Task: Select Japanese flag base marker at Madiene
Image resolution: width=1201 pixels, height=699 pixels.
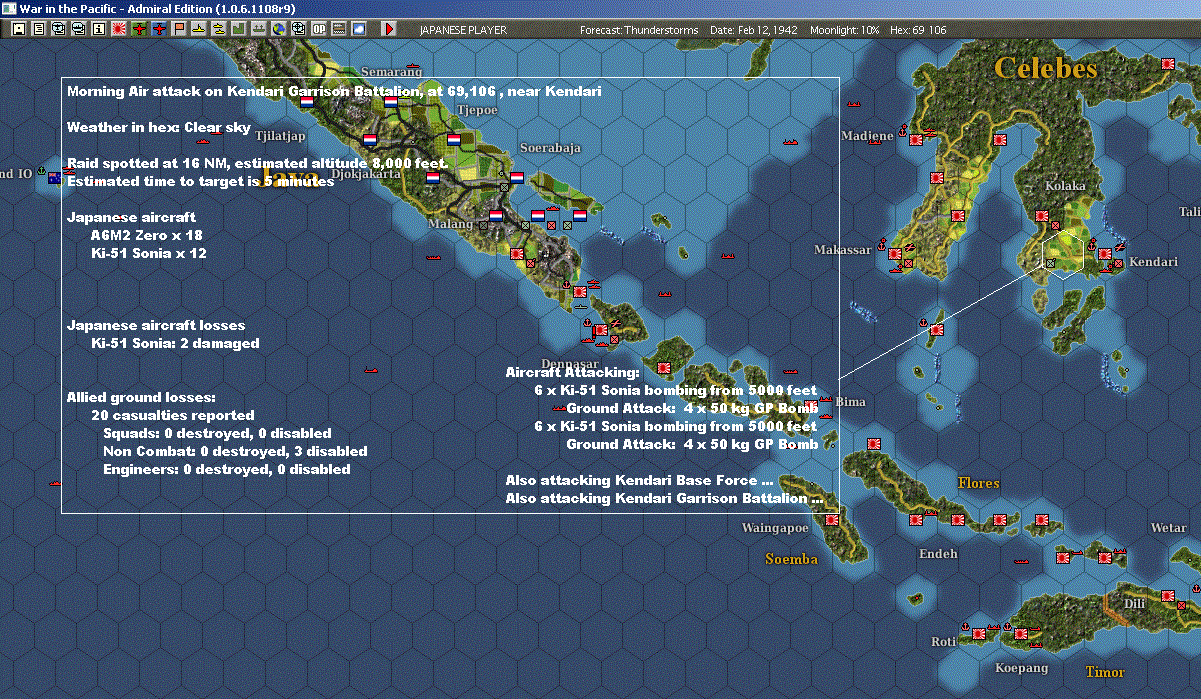Action: point(914,141)
